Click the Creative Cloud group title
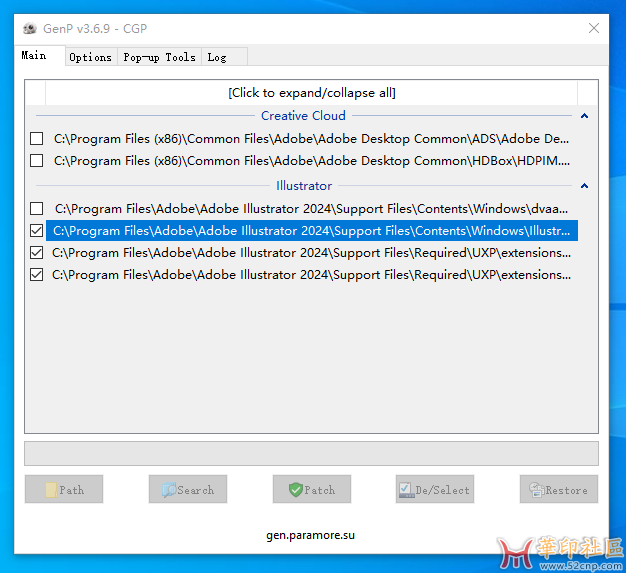626x573 pixels. tap(303, 116)
